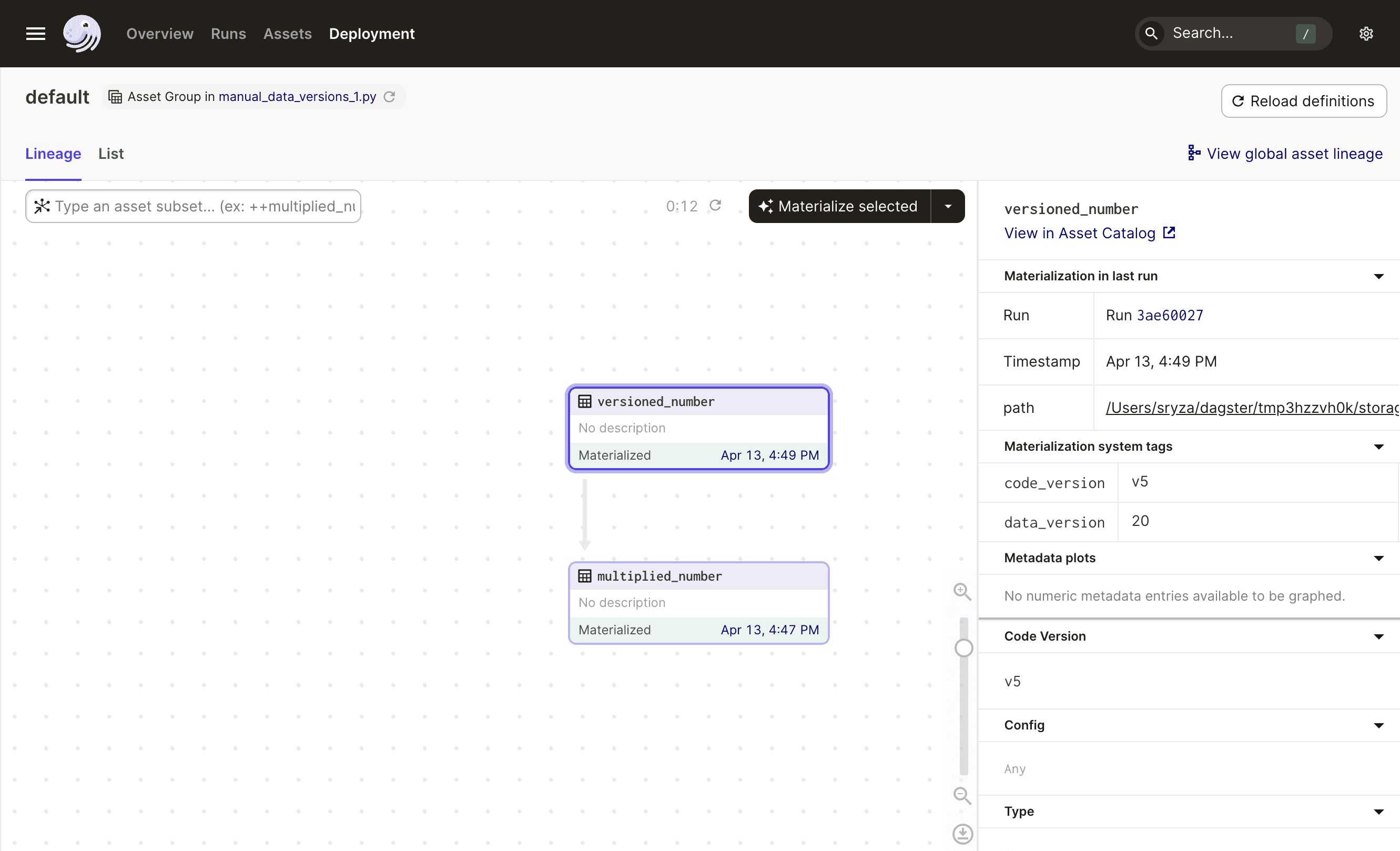Open settings gear icon
1400x851 pixels.
1366,34
